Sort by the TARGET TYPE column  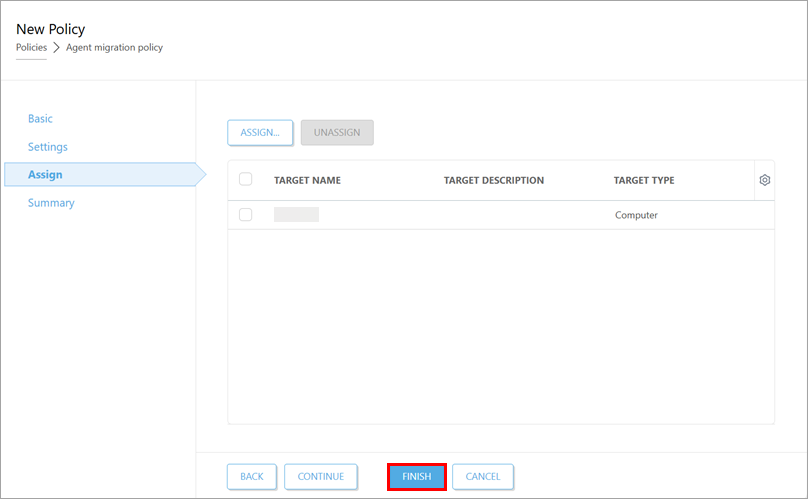[x=644, y=181]
